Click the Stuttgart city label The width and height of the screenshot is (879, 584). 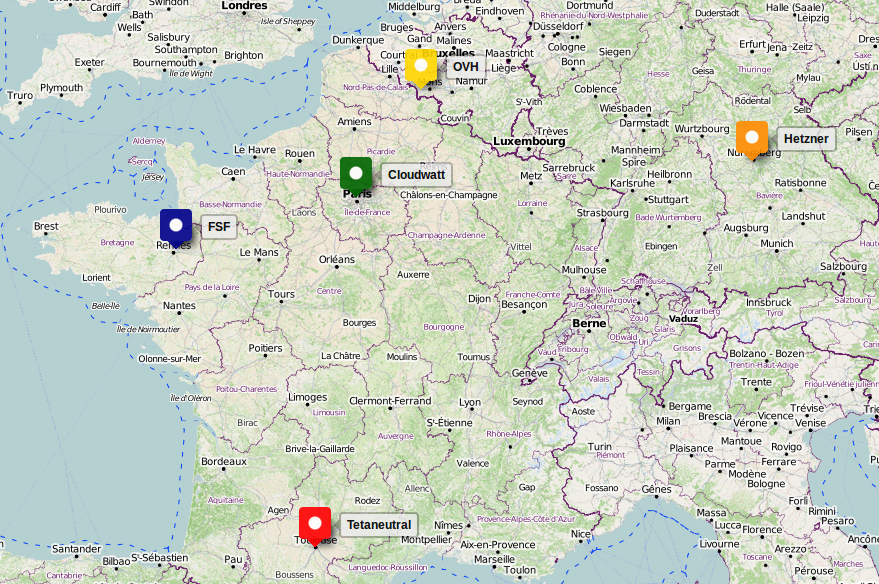pos(668,200)
